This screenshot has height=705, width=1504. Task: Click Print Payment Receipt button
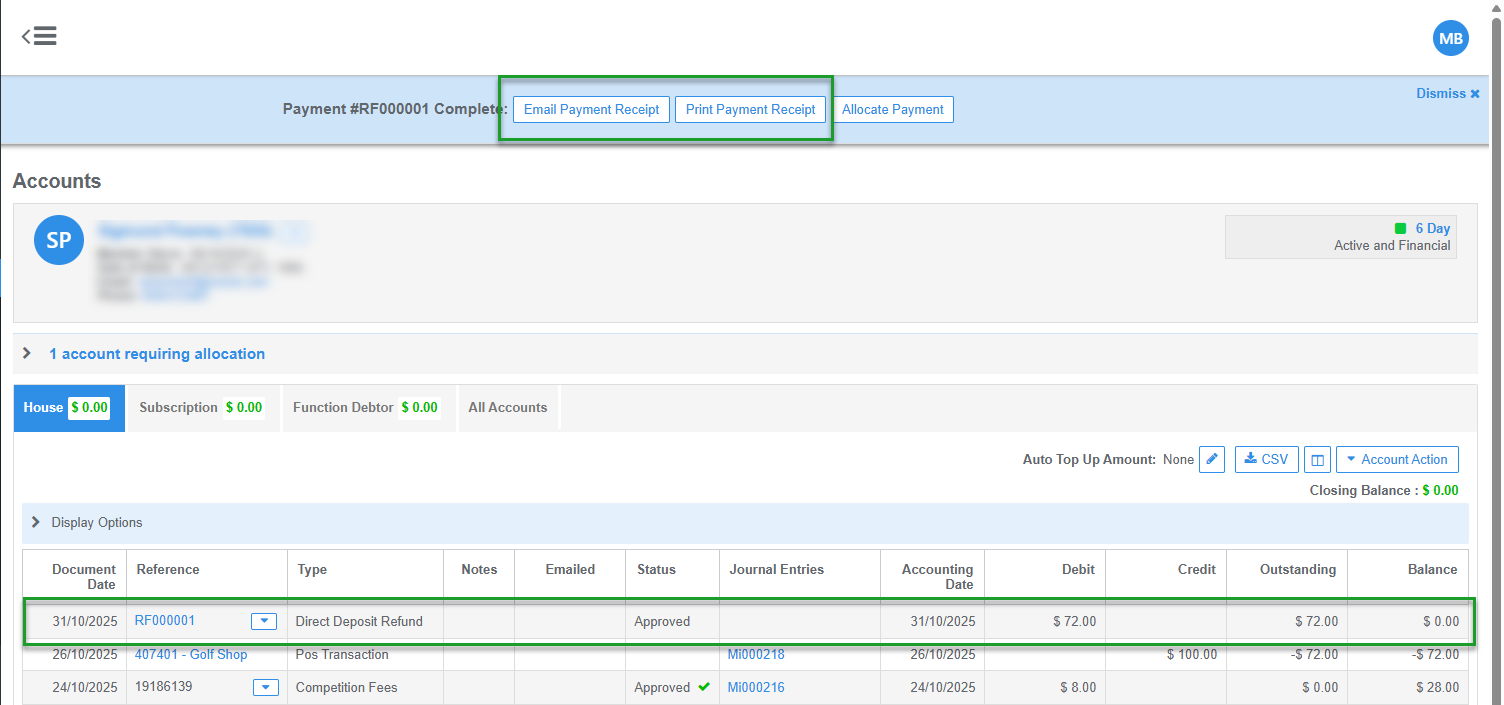pyautogui.click(x=750, y=109)
